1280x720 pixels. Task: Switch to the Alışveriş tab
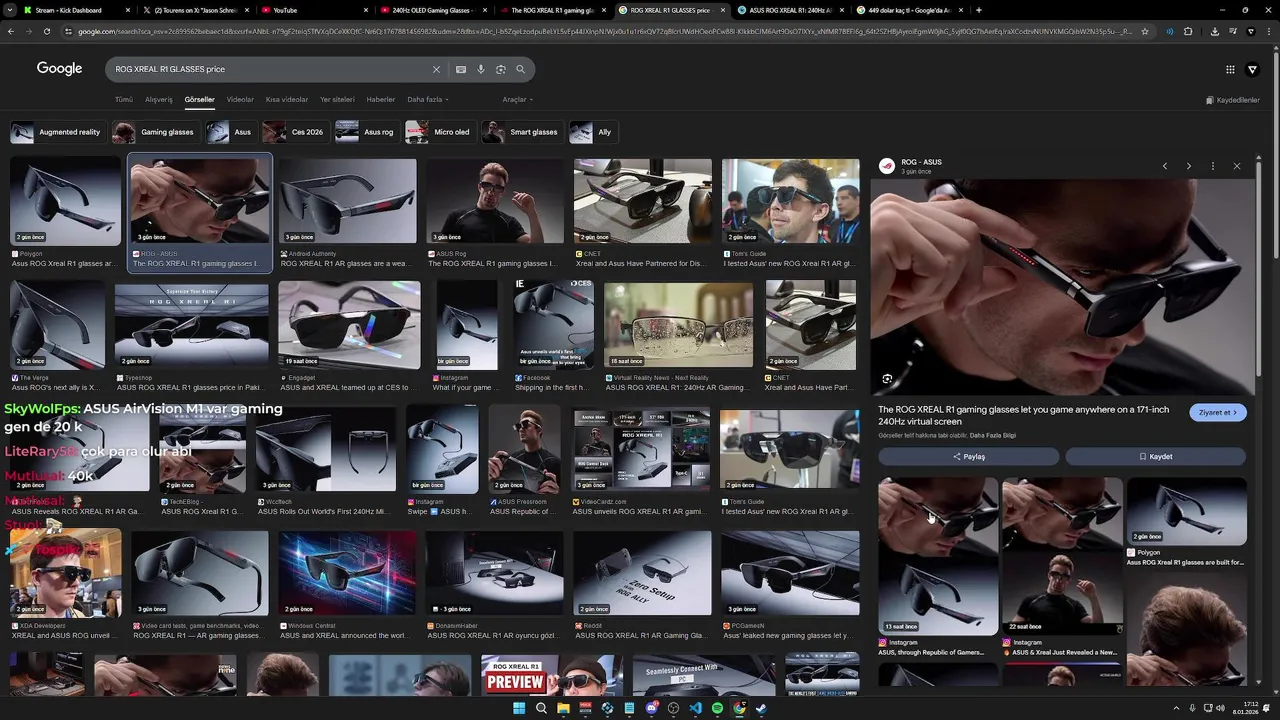[x=159, y=100]
